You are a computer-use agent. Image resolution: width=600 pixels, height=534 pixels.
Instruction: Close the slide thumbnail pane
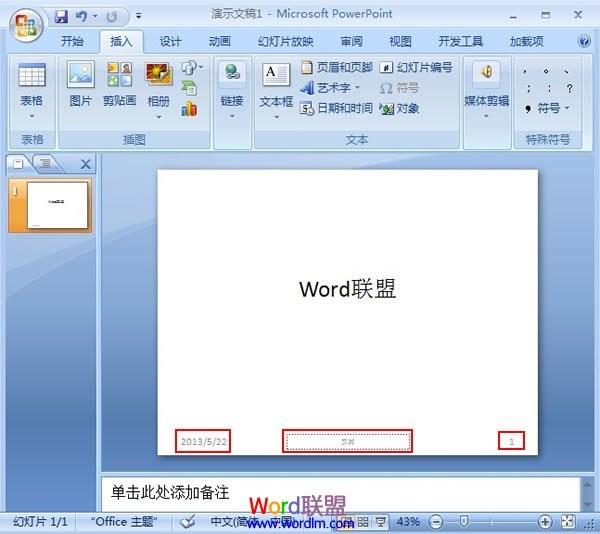pyautogui.click(x=86, y=164)
